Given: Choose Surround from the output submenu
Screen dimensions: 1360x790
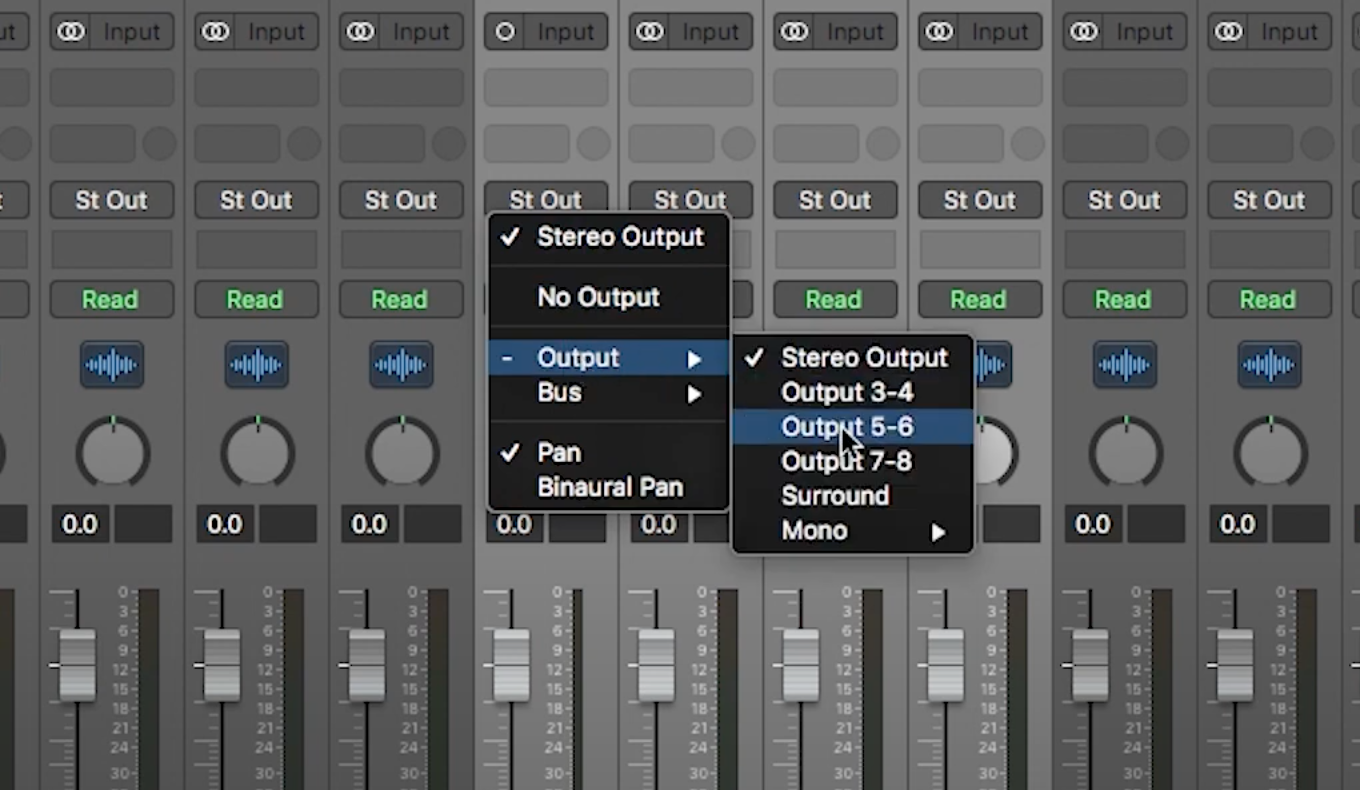Looking at the screenshot, I should (x=835, y=496).
